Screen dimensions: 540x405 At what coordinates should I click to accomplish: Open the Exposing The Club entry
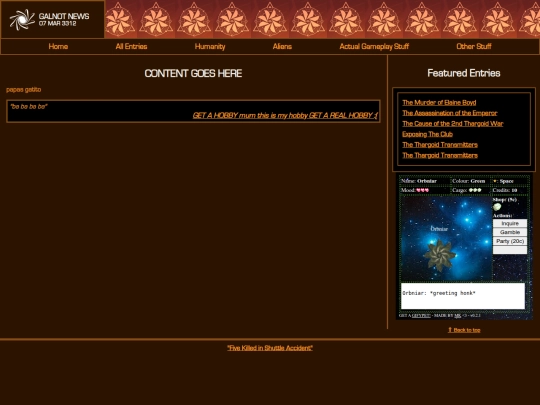click(427, 134)
